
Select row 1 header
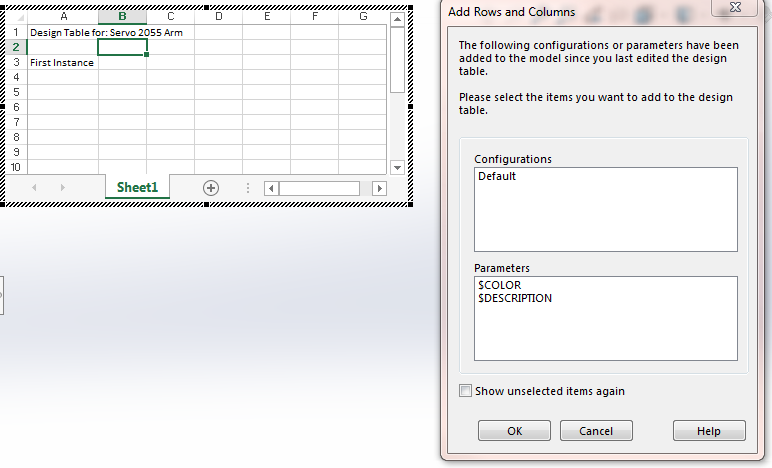[x=16, y=32]
